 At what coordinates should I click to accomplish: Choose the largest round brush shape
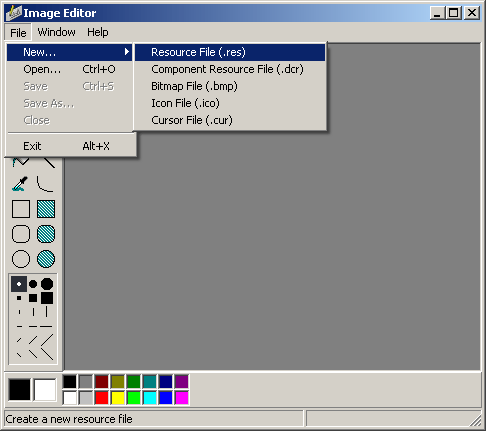tap(47, 284)
